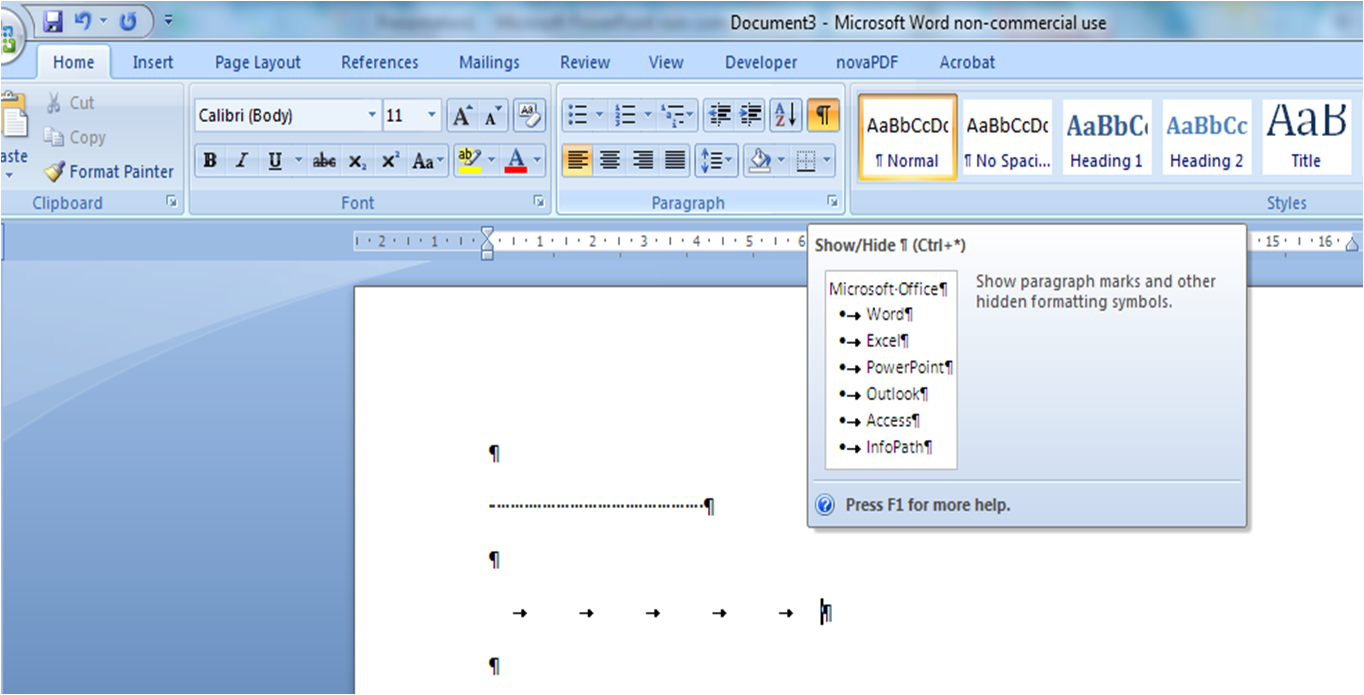Apply the Heading 1 style
Viewport: 1364px width, 695px height.
pos(1106,137)
